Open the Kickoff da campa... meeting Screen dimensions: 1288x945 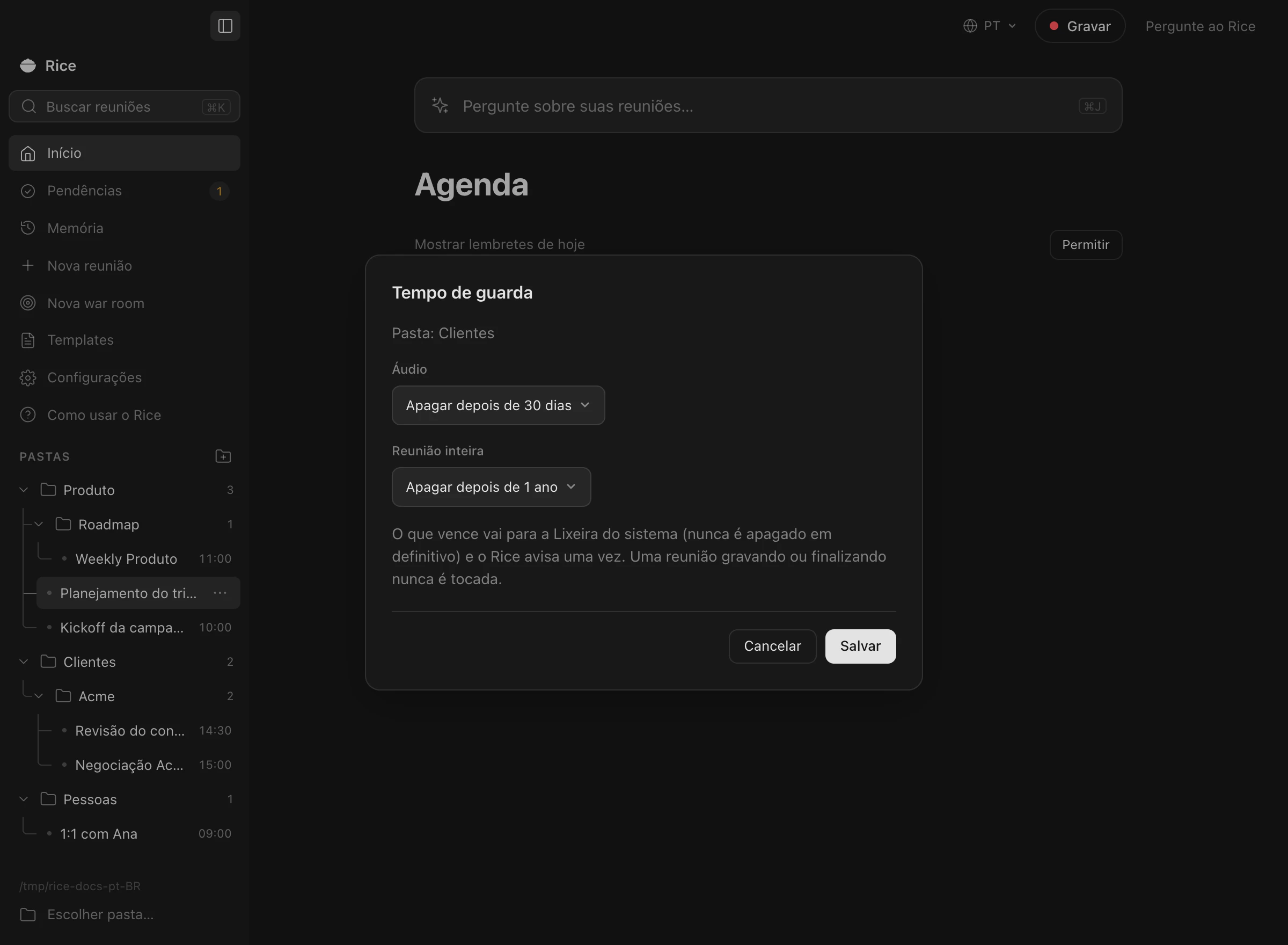tap(138, 628)
